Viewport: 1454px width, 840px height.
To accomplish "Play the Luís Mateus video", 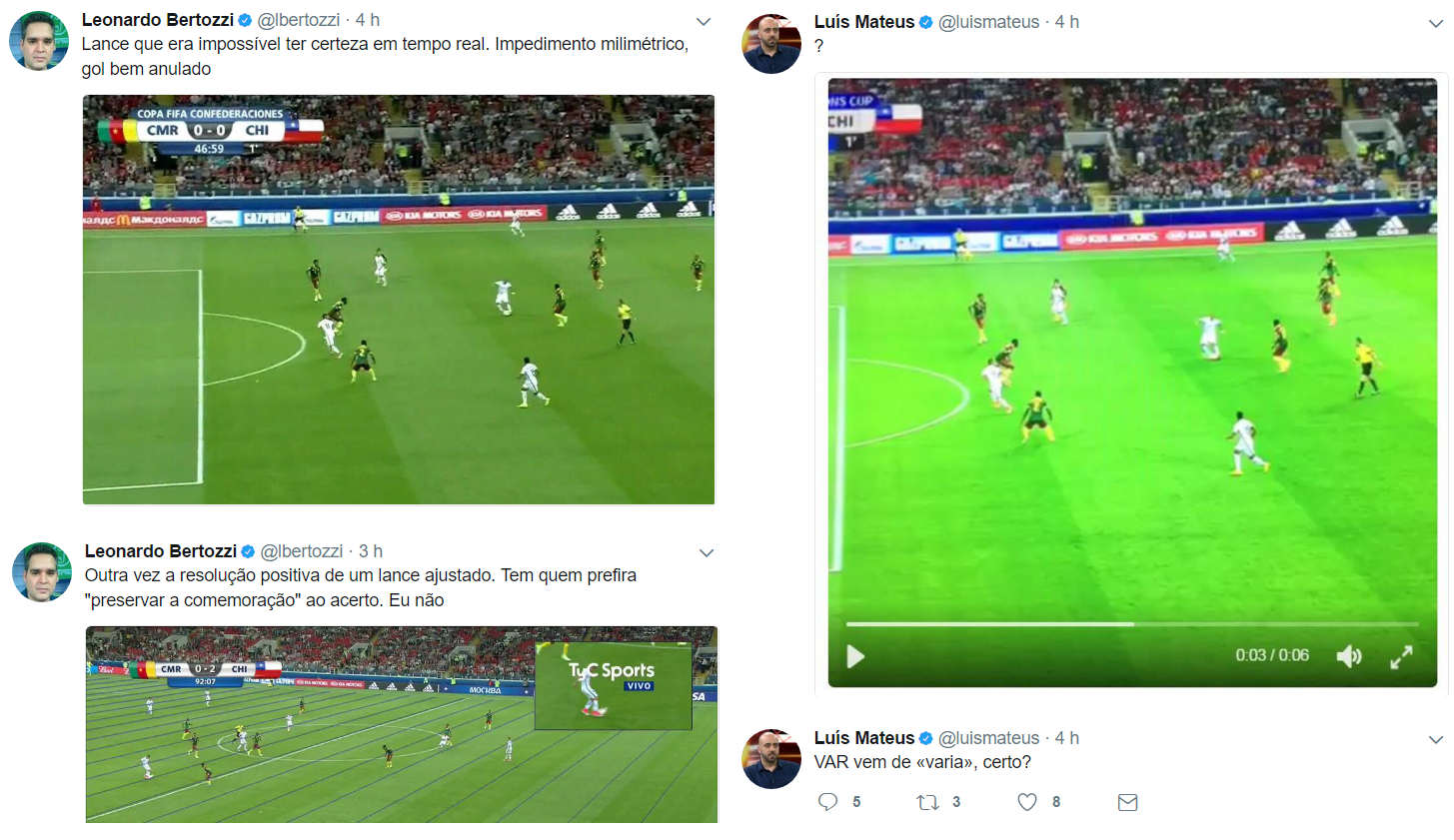I will [855, 656].
